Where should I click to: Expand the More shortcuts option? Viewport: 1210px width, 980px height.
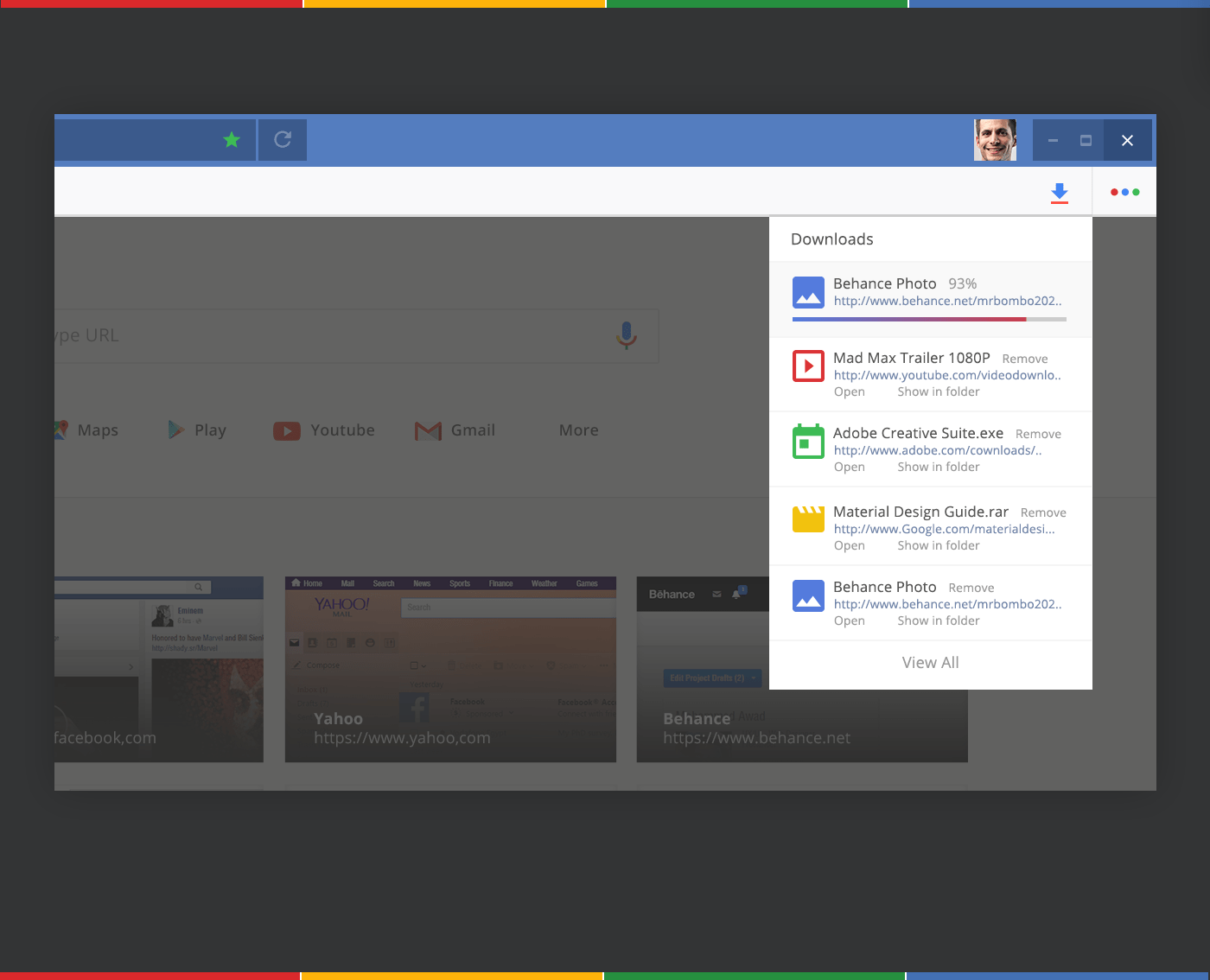click(x=577, y=430)
